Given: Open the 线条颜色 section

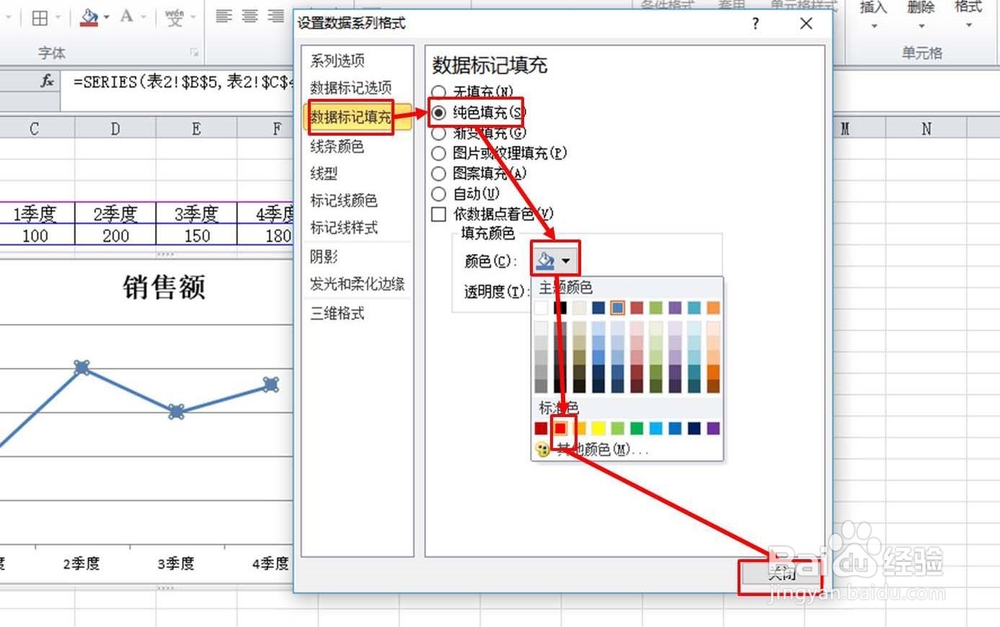Looking at the screenshot, I should click(337, 147).
